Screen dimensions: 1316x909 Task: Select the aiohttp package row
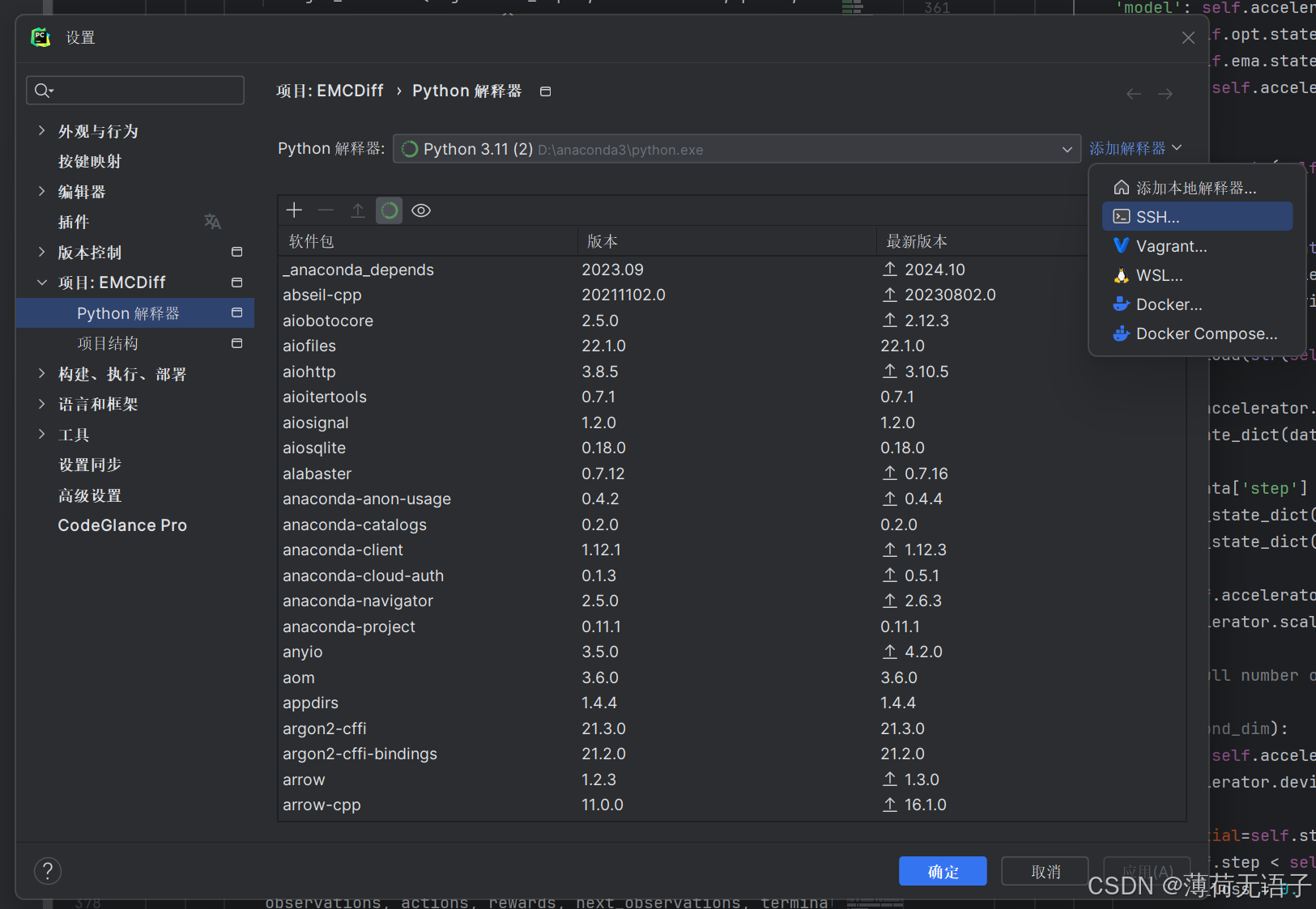tap(732, 372)
